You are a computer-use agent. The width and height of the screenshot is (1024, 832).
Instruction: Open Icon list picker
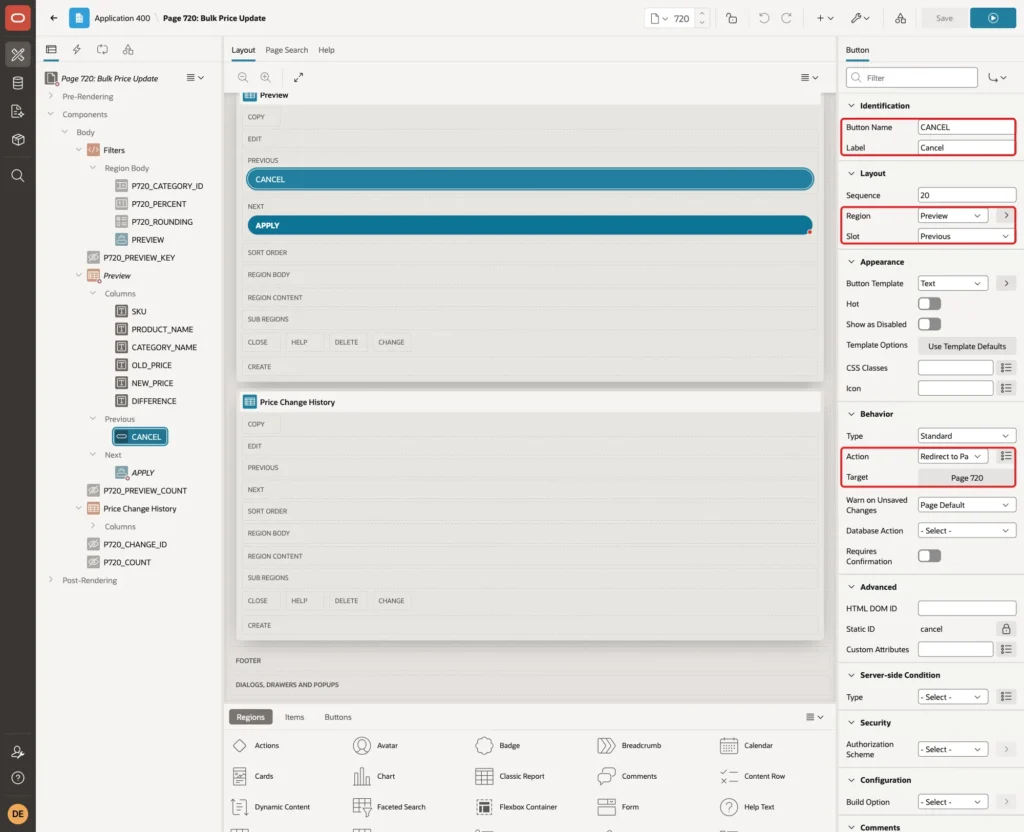pyautogui.click(x=1006, y=388)
